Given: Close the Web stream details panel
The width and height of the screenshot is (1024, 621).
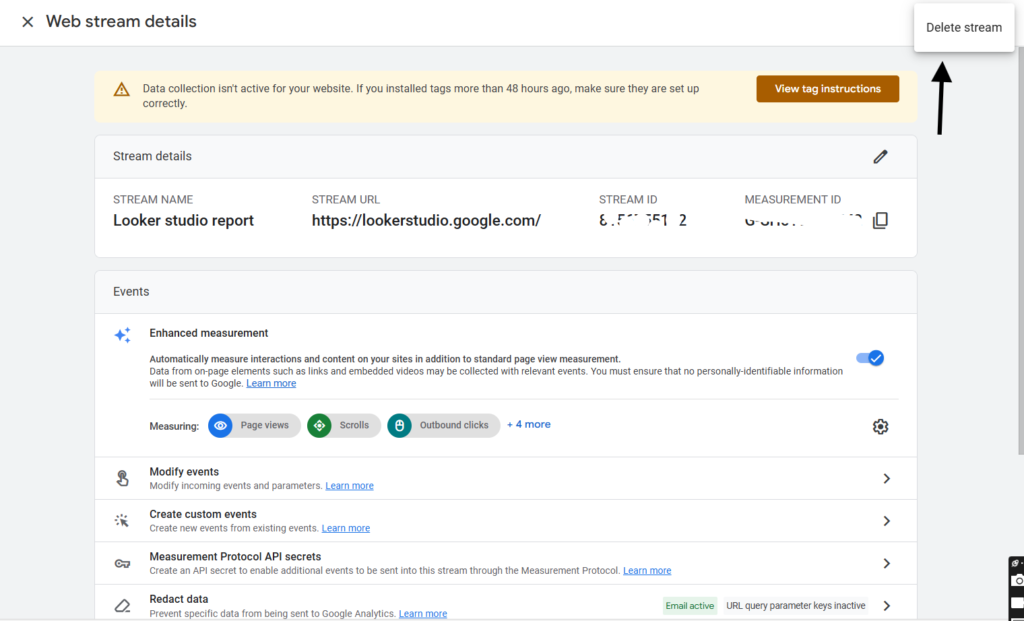Looking at the screenshot, I should [x=27, y=22].
